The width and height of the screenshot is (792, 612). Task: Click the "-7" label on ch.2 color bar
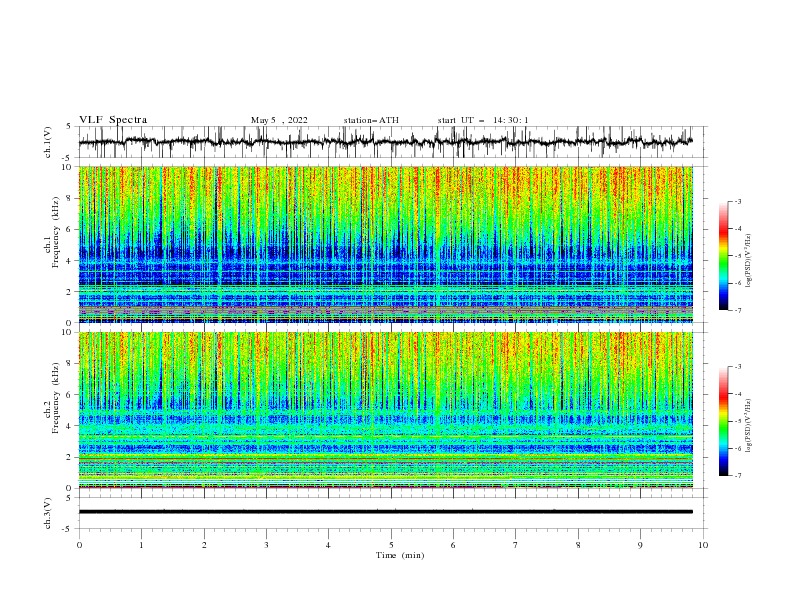pyautogui.click(x=737, y=476)
